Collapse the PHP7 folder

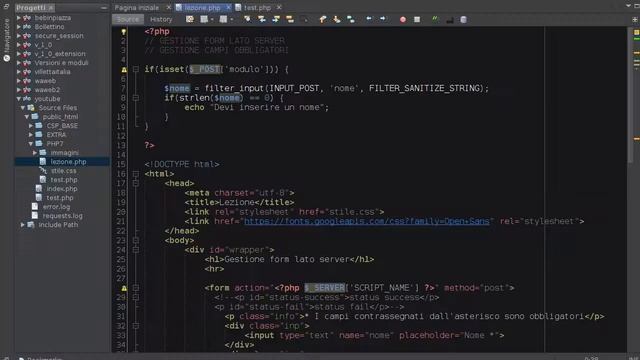coord(31,144)
